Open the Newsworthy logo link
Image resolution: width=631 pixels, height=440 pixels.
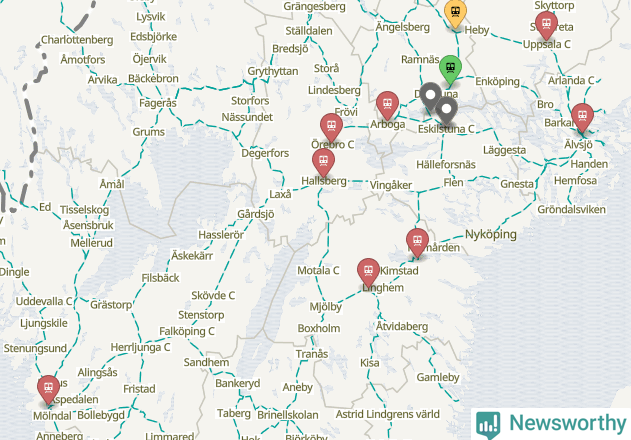[551, 424]
